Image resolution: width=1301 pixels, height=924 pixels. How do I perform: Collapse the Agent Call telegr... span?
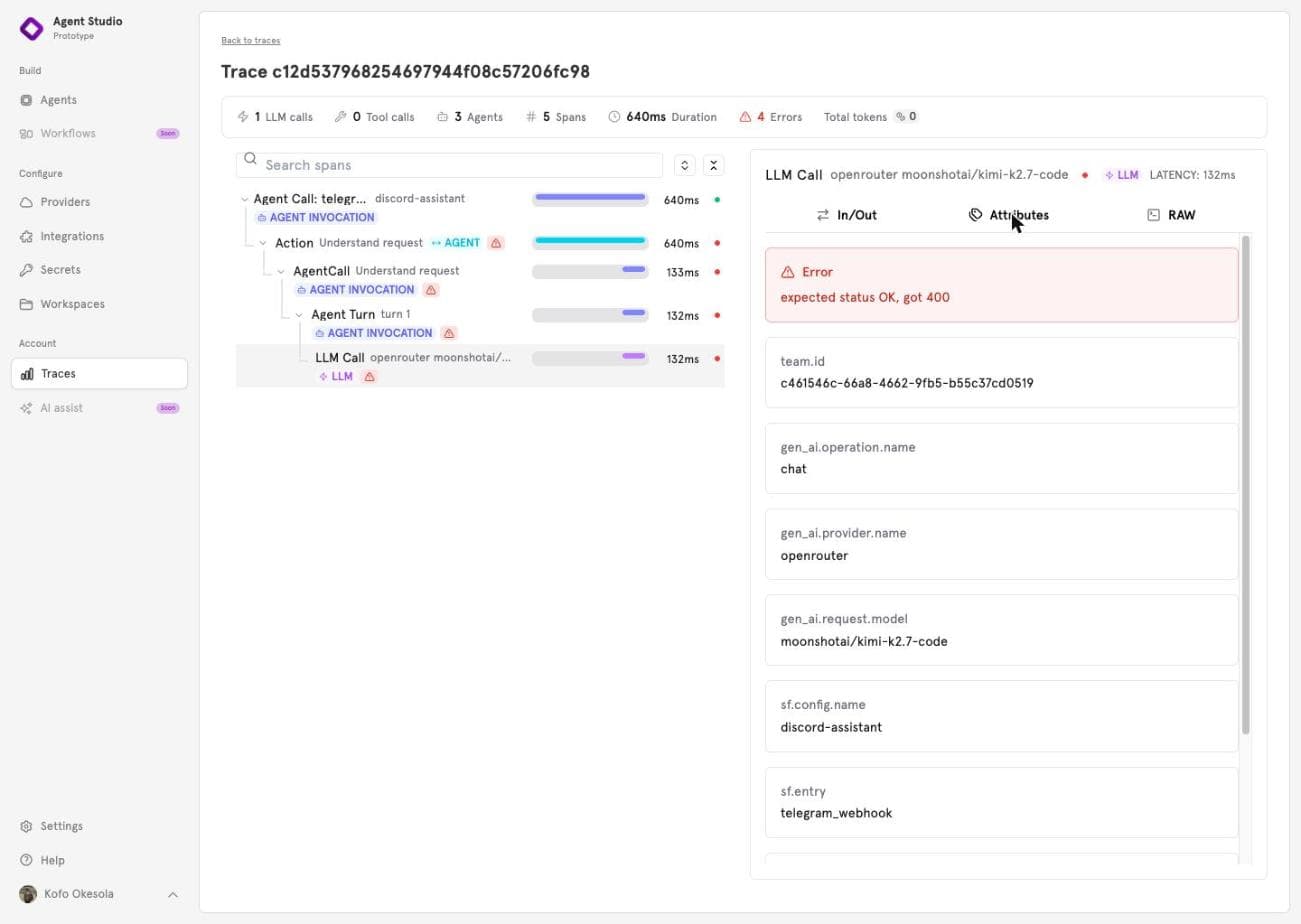click(244, 199)
